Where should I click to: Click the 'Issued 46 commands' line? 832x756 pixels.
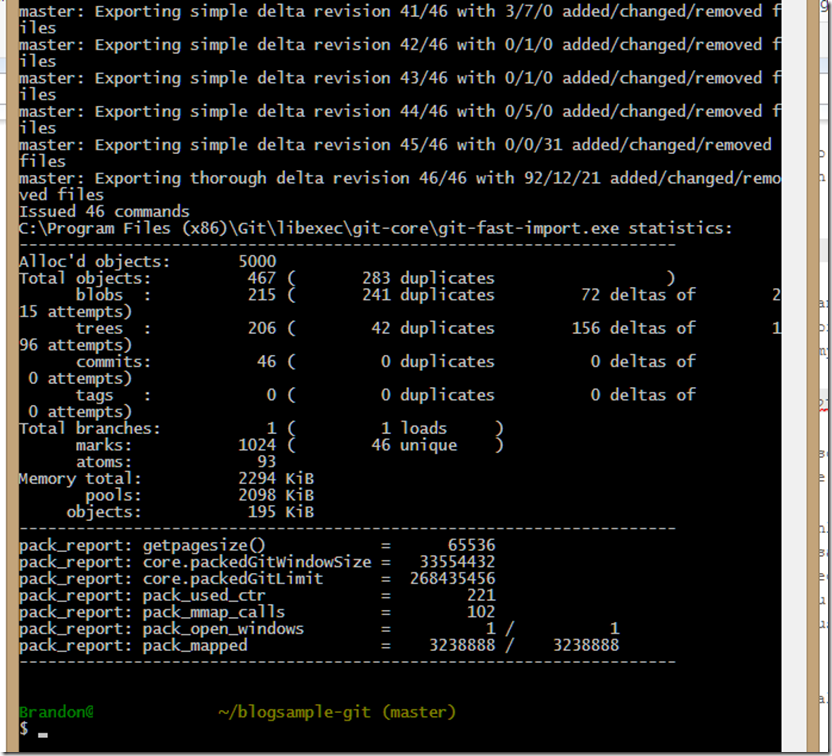point(104,212)
